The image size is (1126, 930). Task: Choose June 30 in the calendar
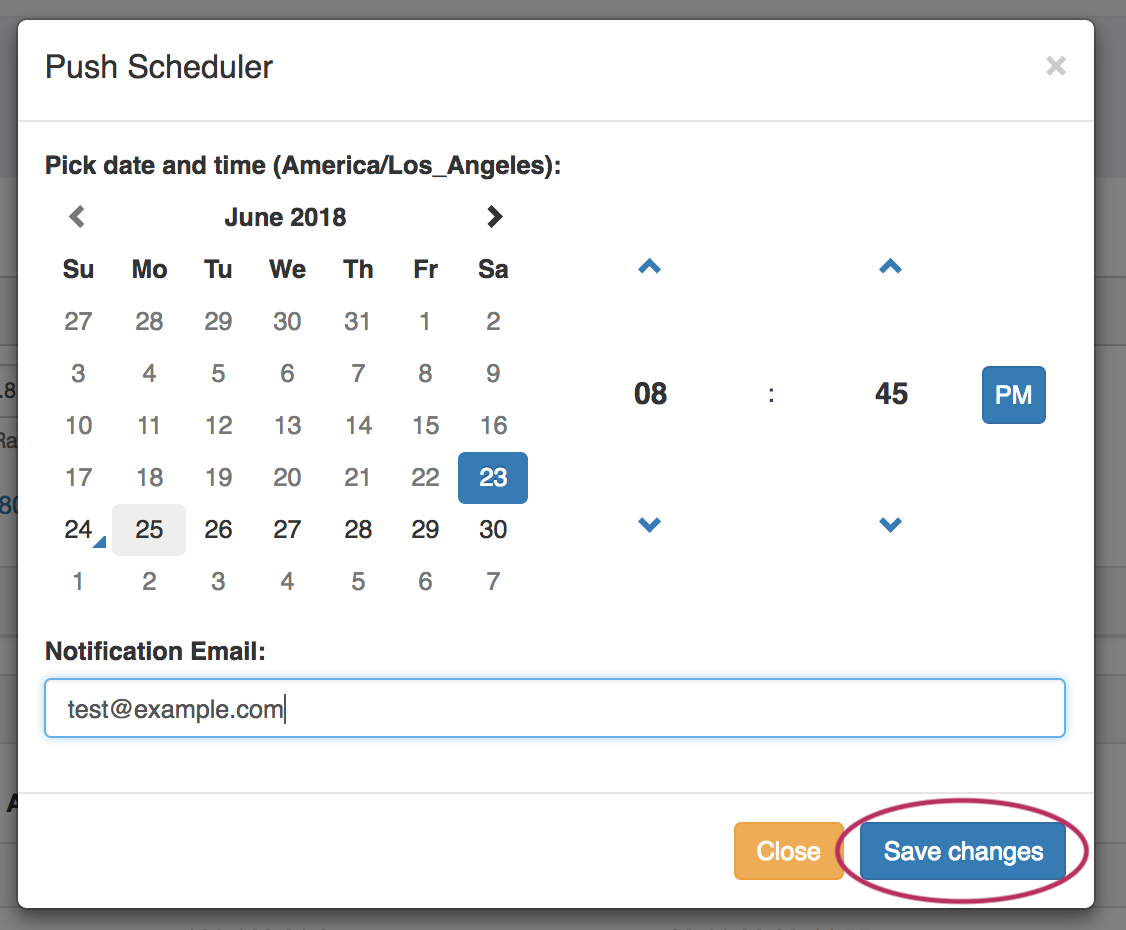point(493,530)
